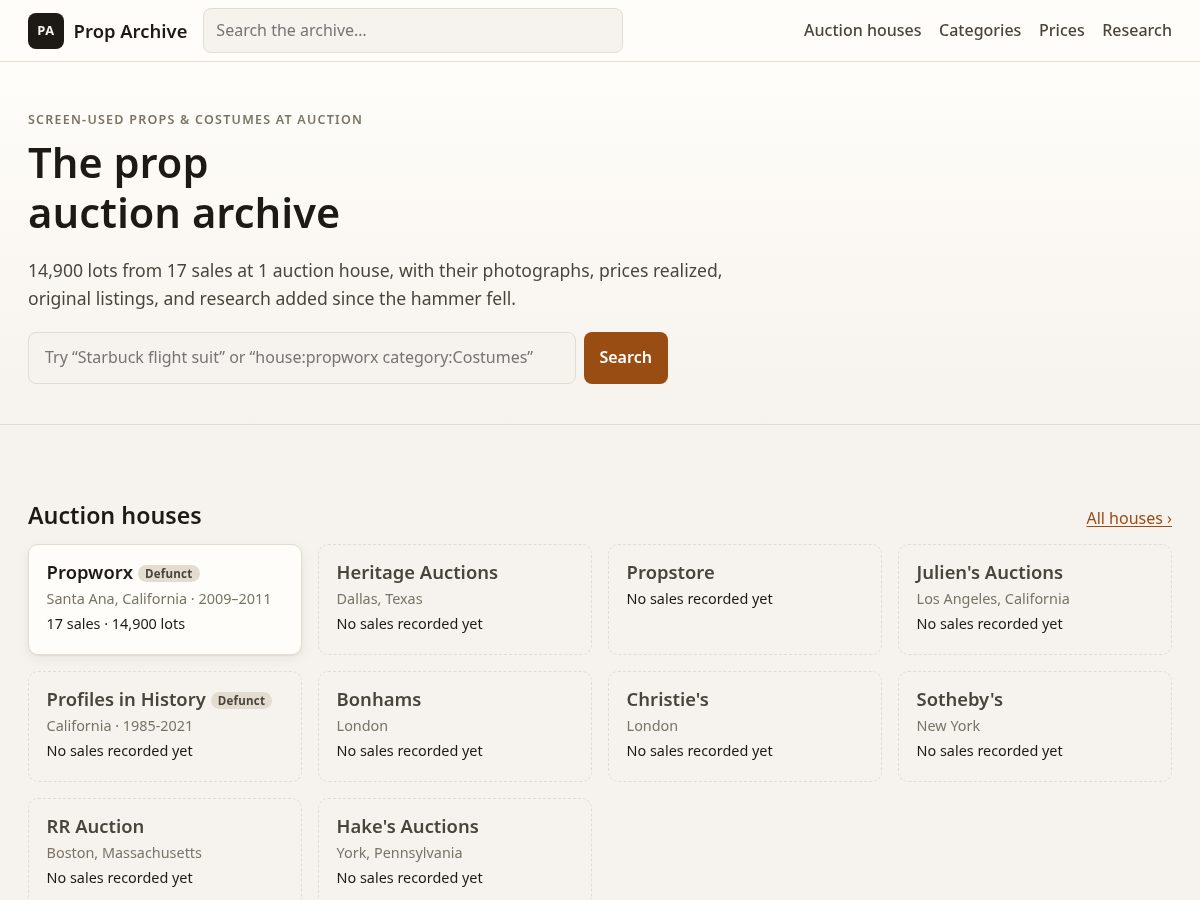1200x900 pixels.
Task: Click 'Santa Ana, California · 2009–2011' text
Action: click(159, 599)
